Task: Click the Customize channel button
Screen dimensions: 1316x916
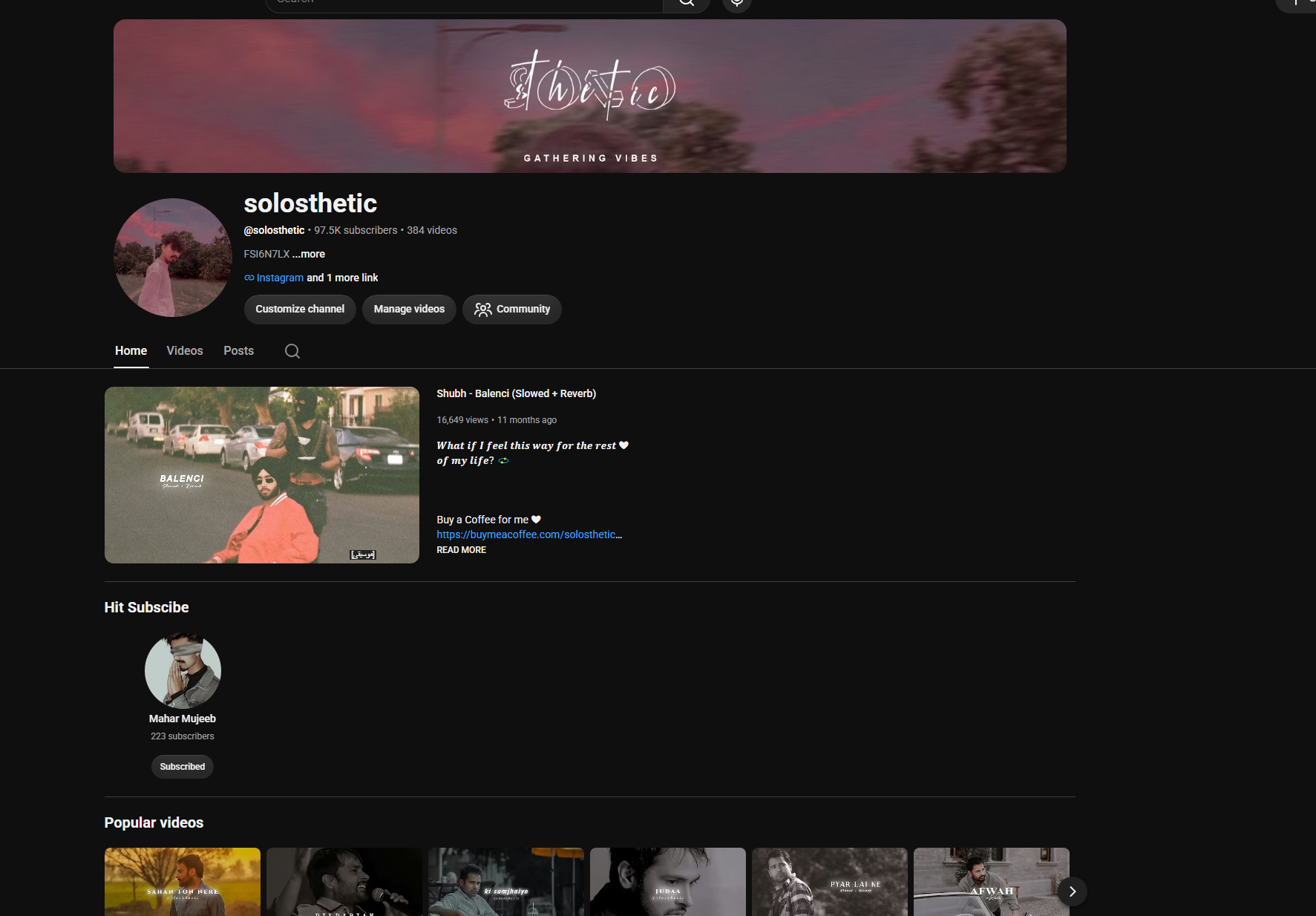Action: [300, 310]
